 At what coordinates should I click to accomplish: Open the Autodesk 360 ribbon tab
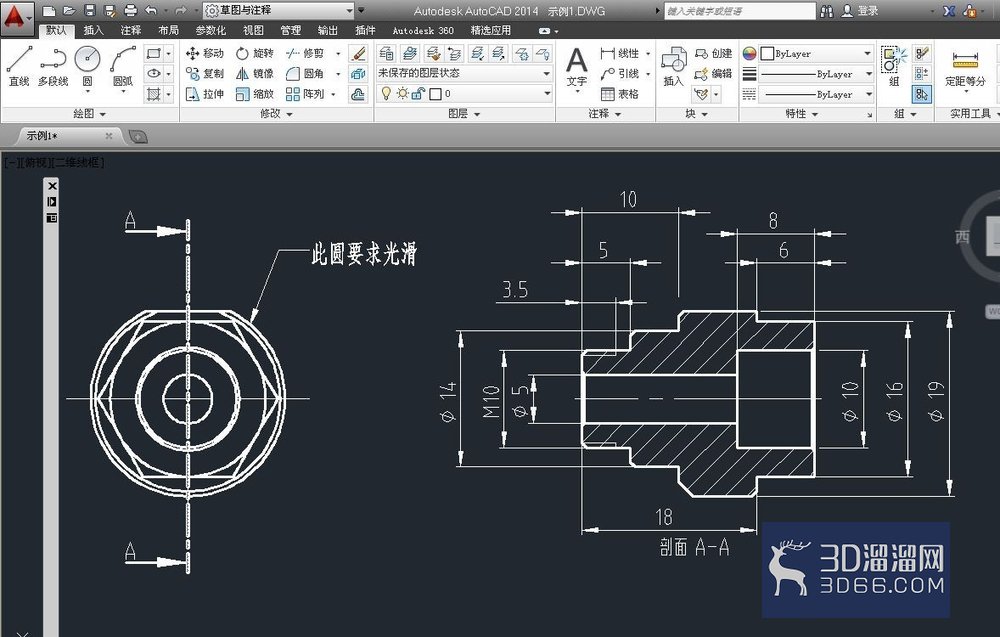(x=423, y=30)
